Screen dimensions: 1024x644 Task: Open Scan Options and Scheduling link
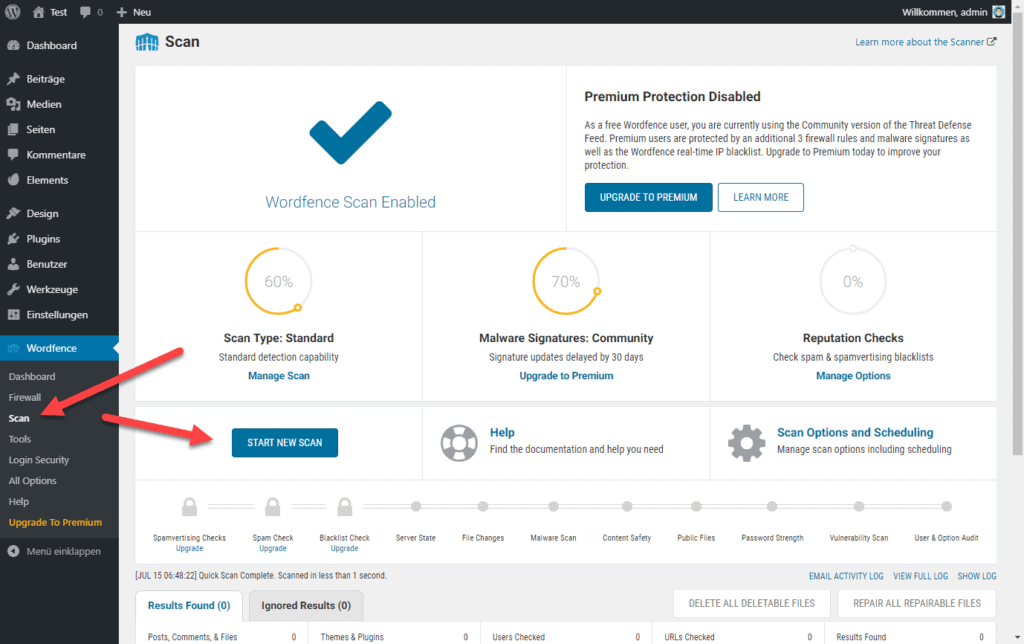855,432
